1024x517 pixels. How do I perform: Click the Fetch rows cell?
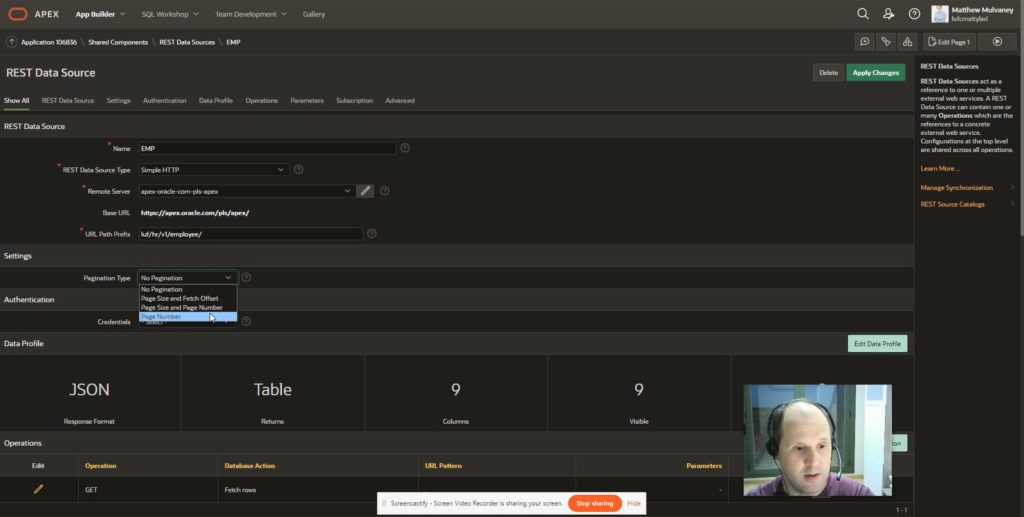[x=317, y=490]
